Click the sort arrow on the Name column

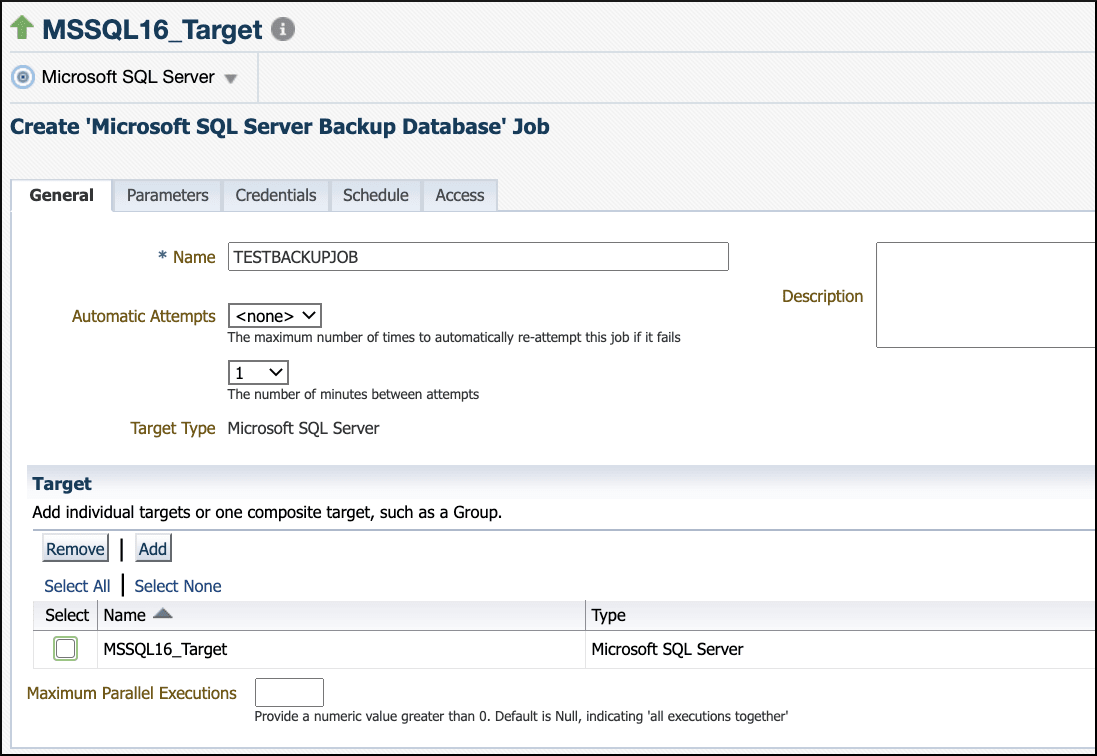click(164, 615)
